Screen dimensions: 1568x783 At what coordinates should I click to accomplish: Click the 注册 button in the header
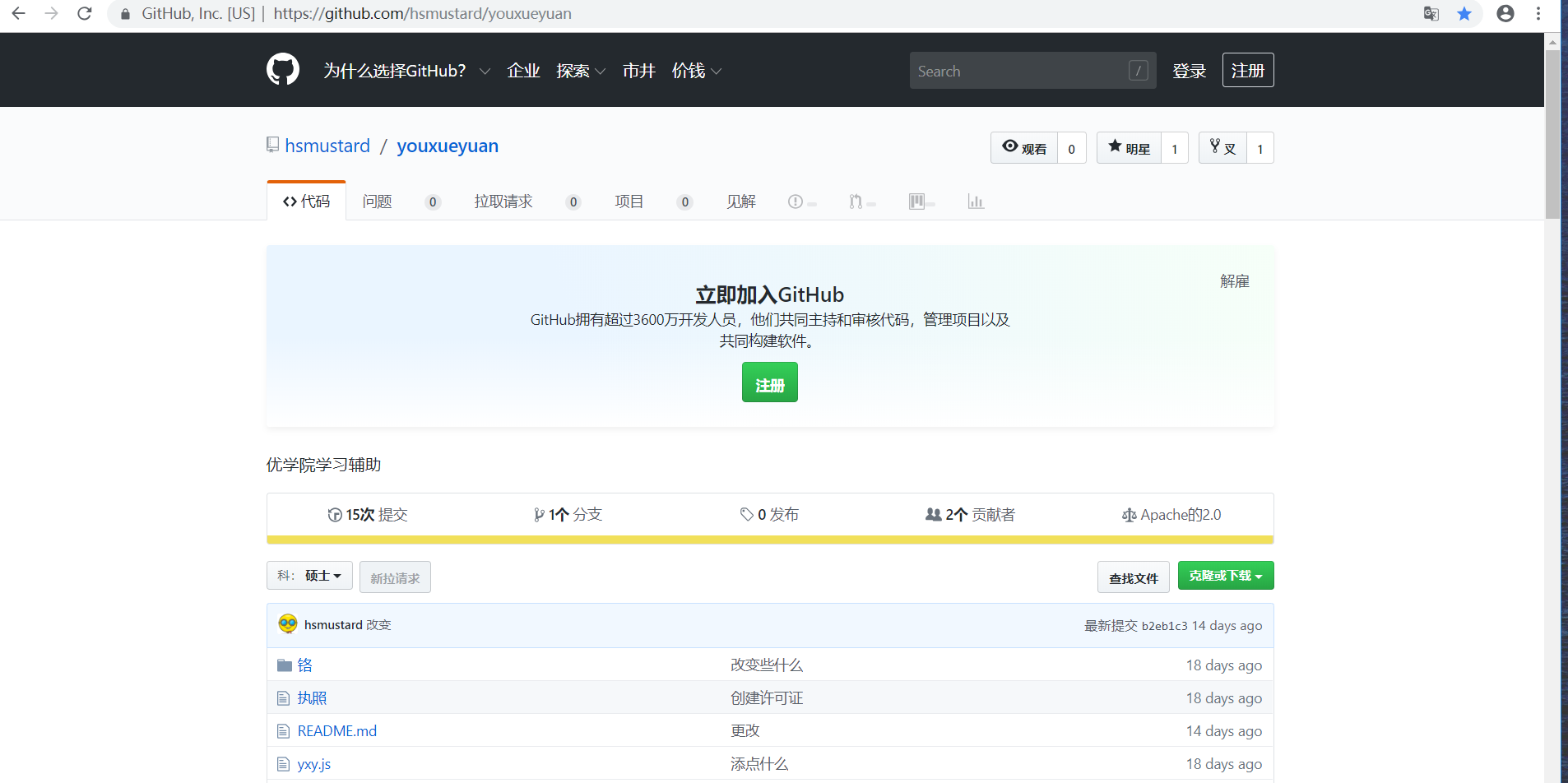click(1248, 70)
